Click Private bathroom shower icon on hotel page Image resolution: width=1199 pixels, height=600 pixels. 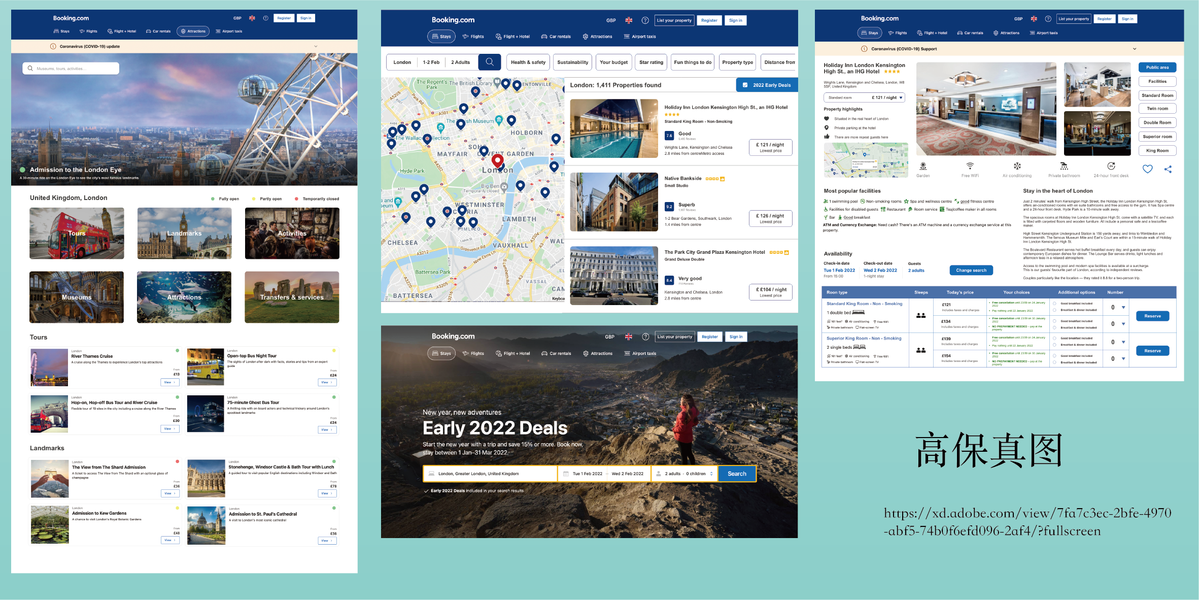click(1064, 165)
